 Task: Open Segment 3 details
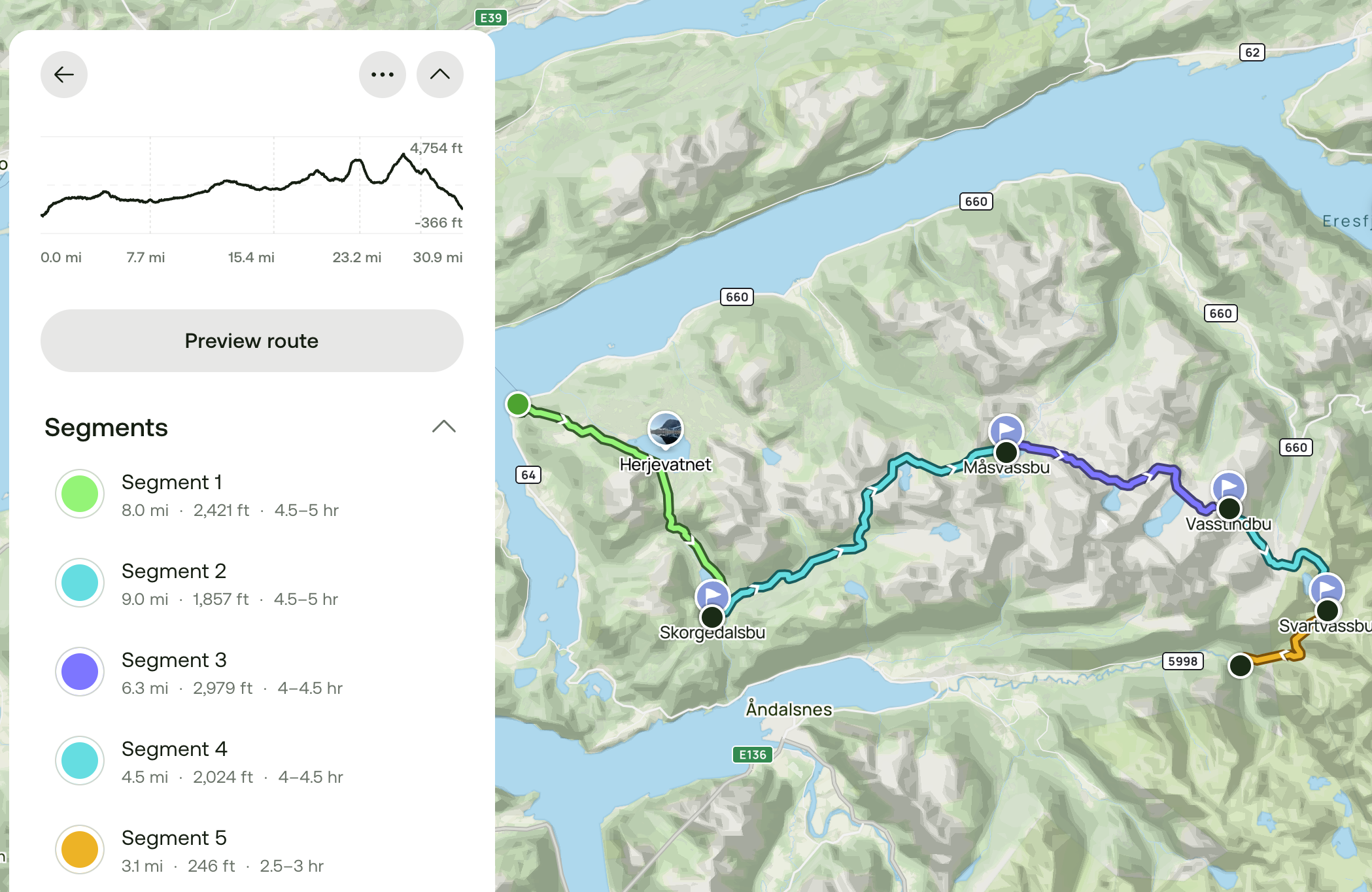252,672
